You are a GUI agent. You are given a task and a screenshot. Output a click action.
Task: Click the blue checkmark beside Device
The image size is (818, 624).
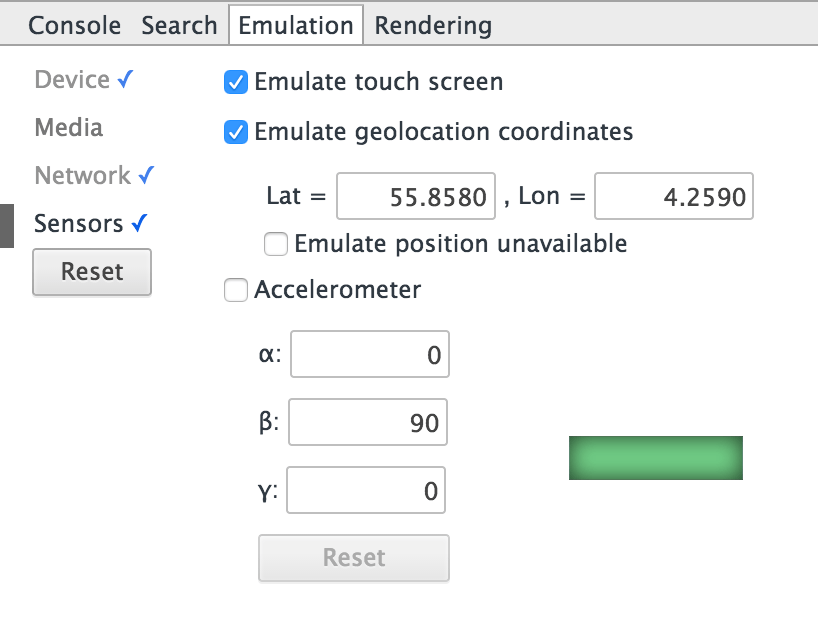[x=125, y=79]
